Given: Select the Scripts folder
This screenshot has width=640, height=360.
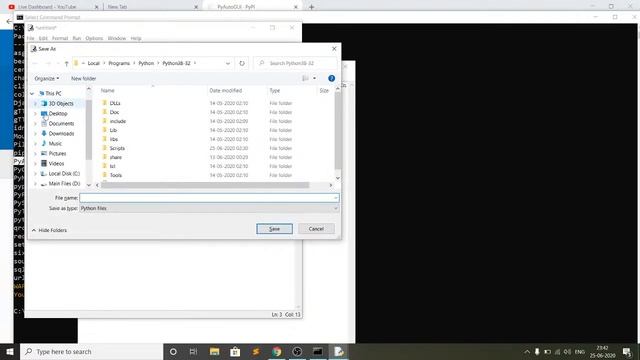Looking at the screenshot, I should [x=117, y=148].
